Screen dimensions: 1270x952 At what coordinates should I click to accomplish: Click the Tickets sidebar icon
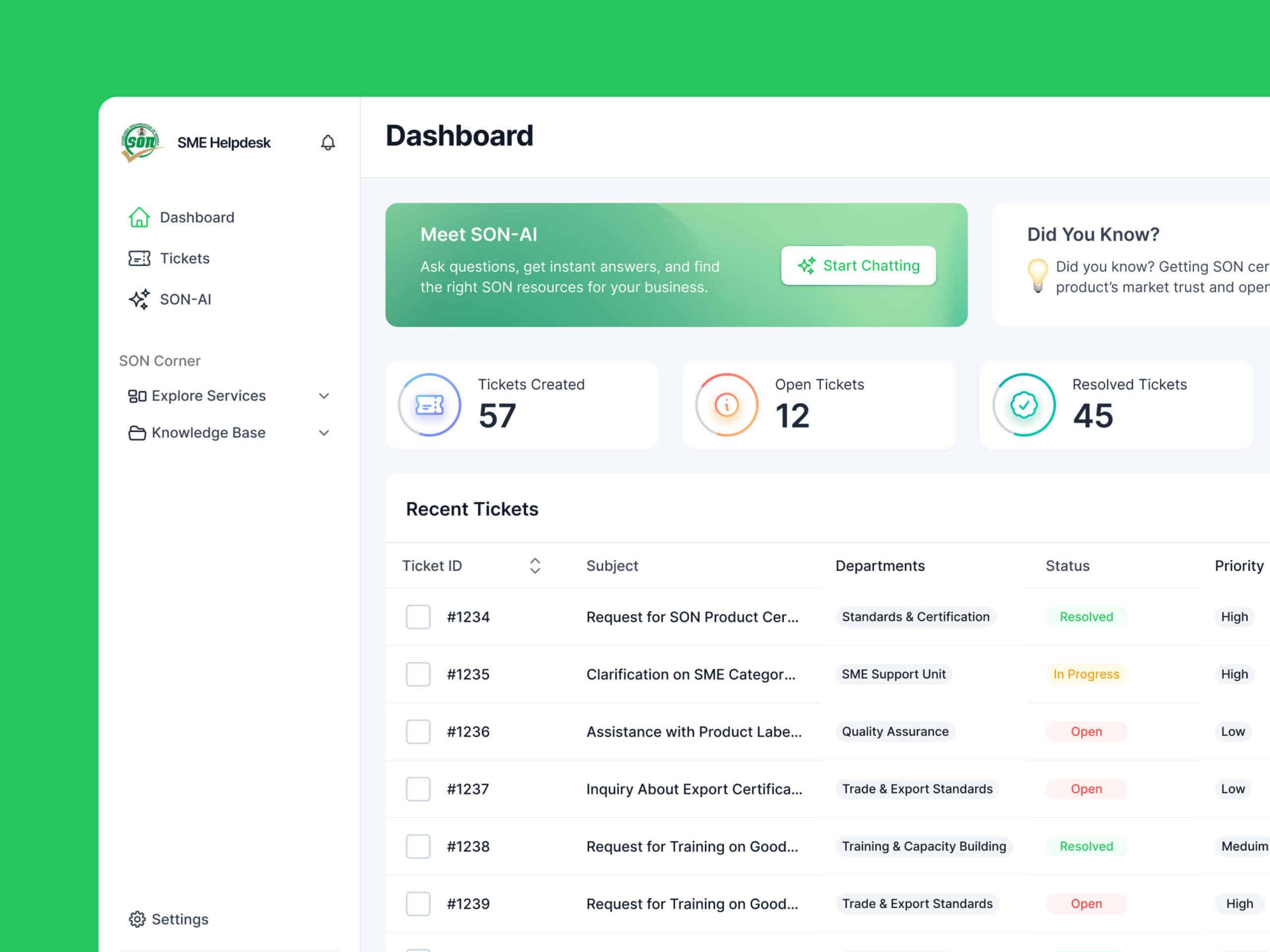(139, 258)
